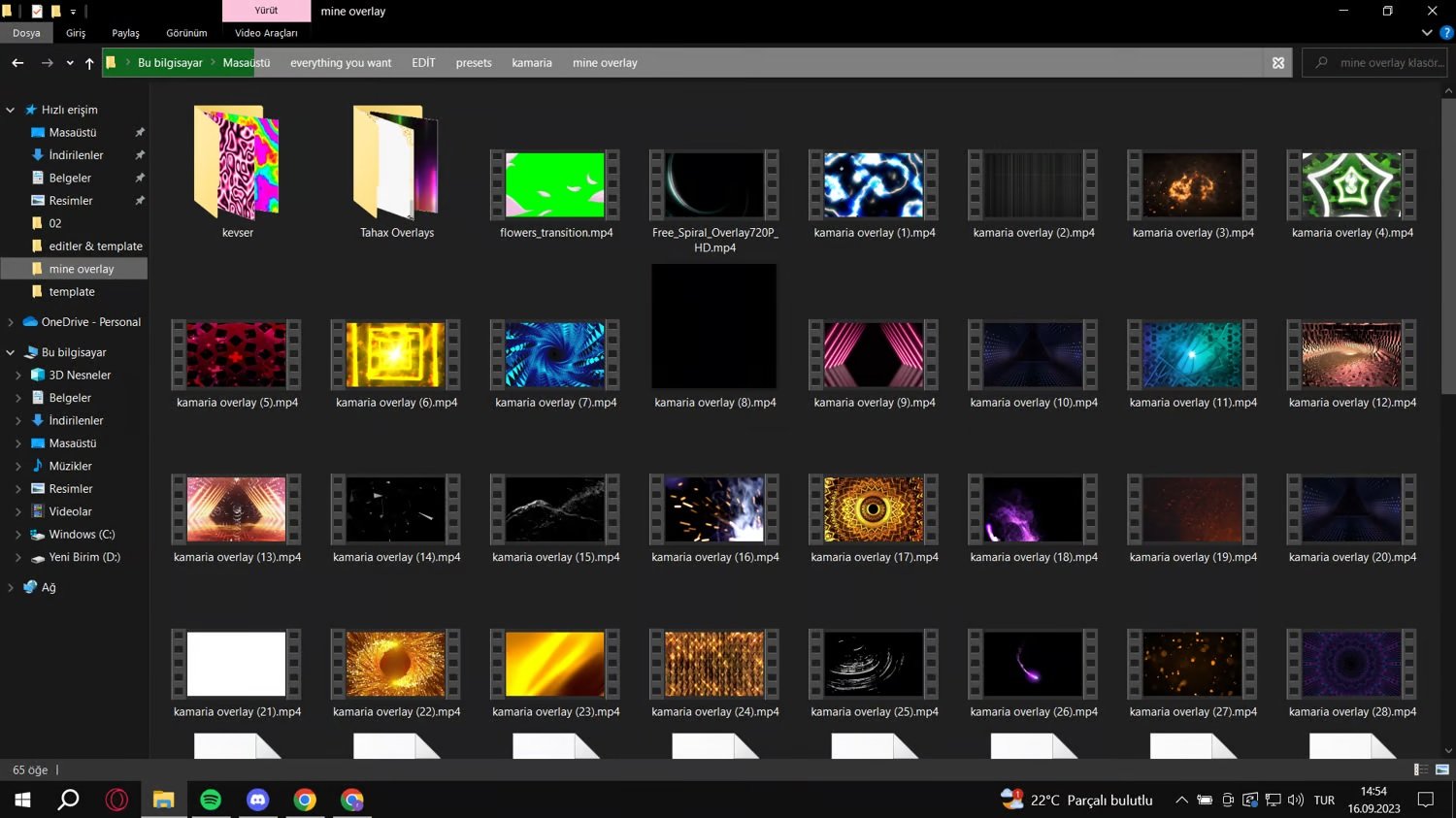Click EDİT breadcrumb segment
The height and width of the screenshot is (818, 1456).
[423, 63]
